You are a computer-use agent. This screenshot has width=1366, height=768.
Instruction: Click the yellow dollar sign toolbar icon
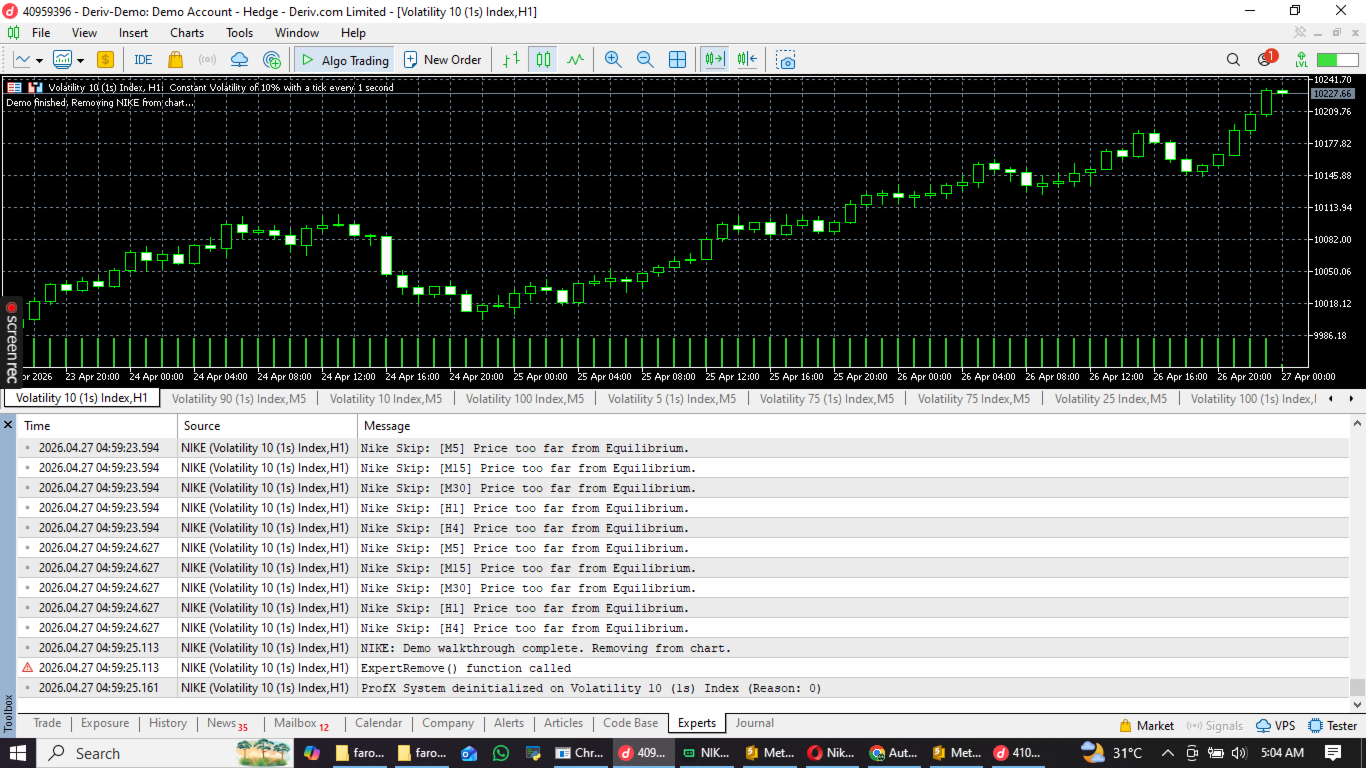click(104, 60)
